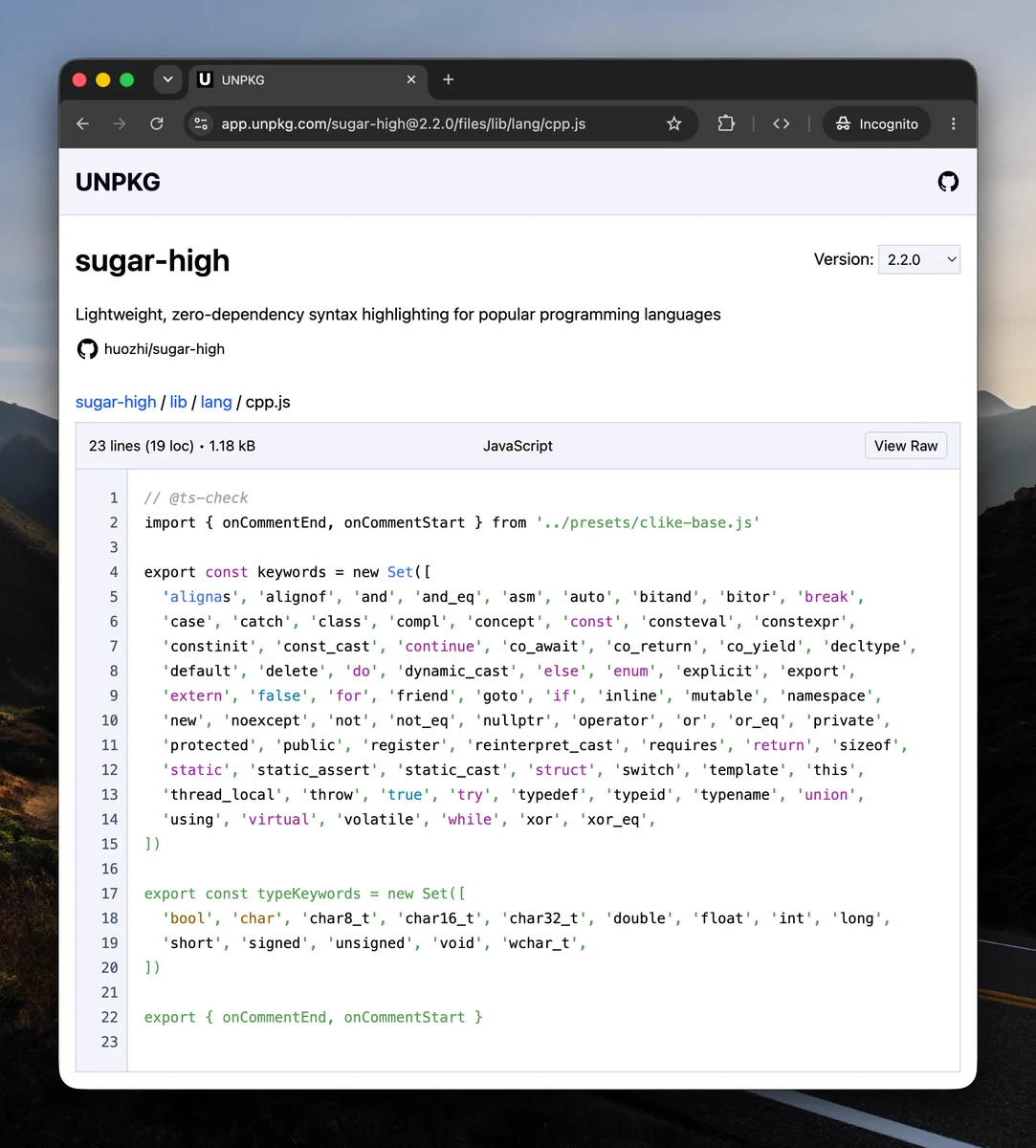
Task: Click line number 17
Action: point(110,894)
